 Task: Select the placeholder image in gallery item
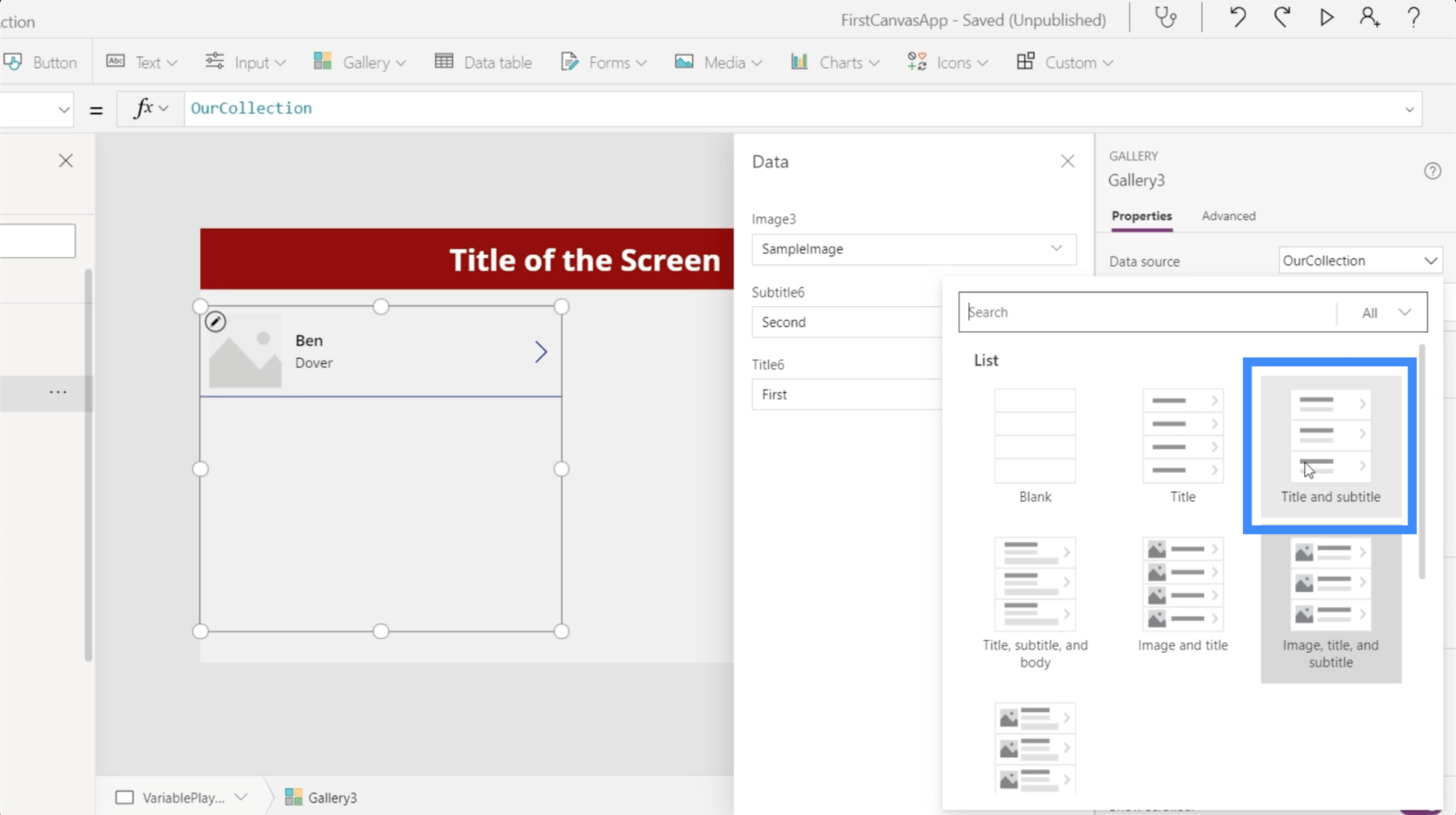pyautogui.click(x=245, y=350)
